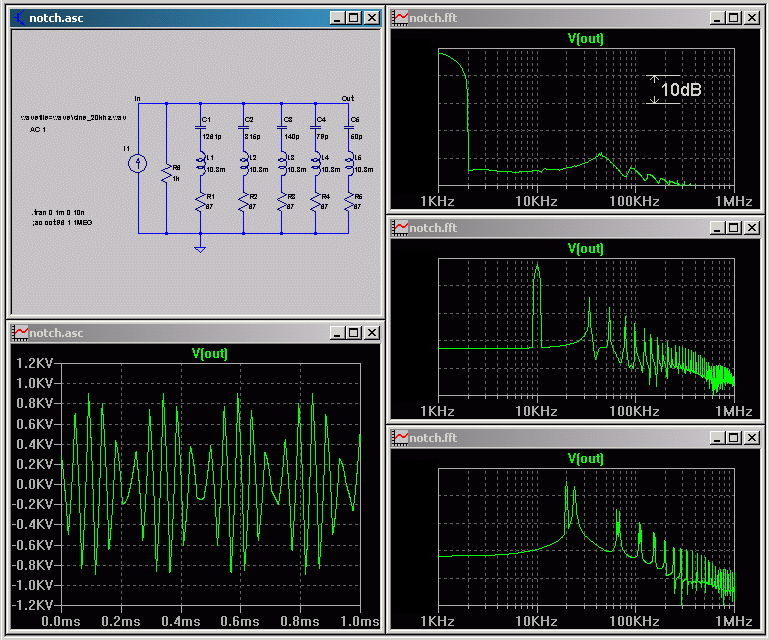
Task: Open the time-domain waveform window's system menu icon
Action: tap(19, 333)
